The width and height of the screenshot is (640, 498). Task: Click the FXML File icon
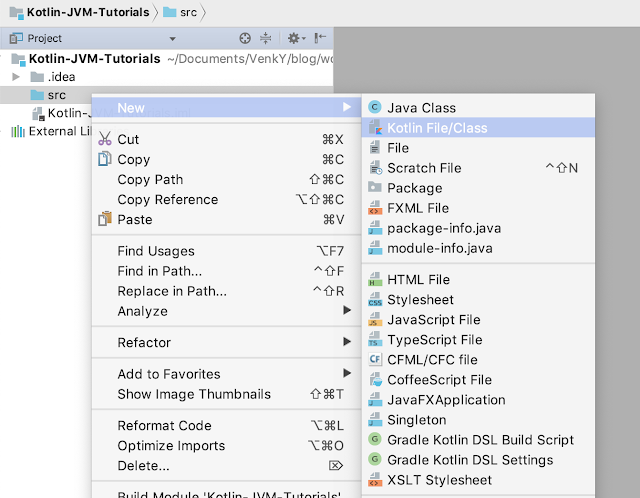point(375,208)
